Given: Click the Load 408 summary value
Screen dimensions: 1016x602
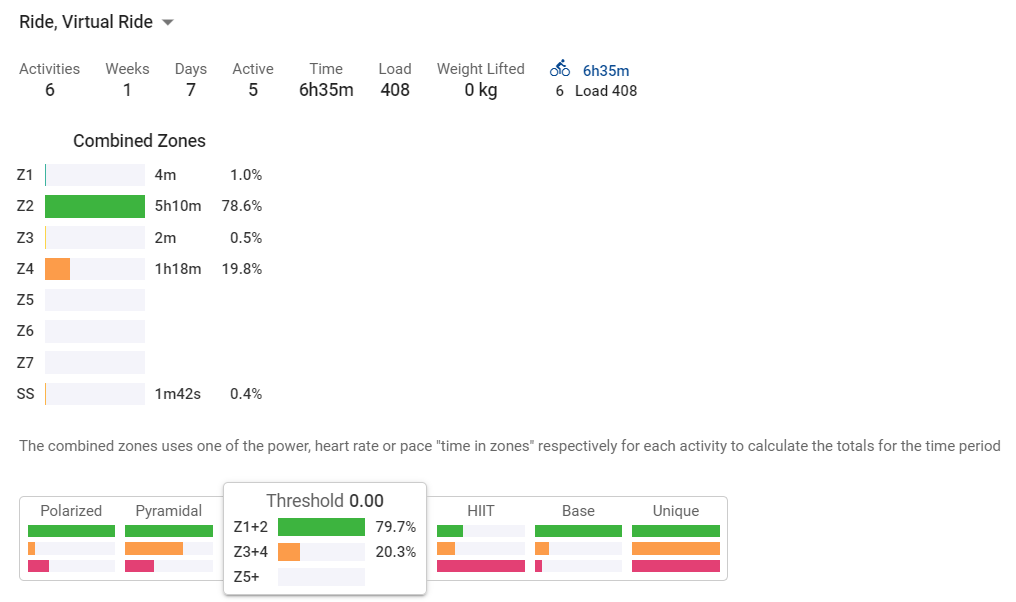Looking at the screenshot, I should (x=395, y=89).
